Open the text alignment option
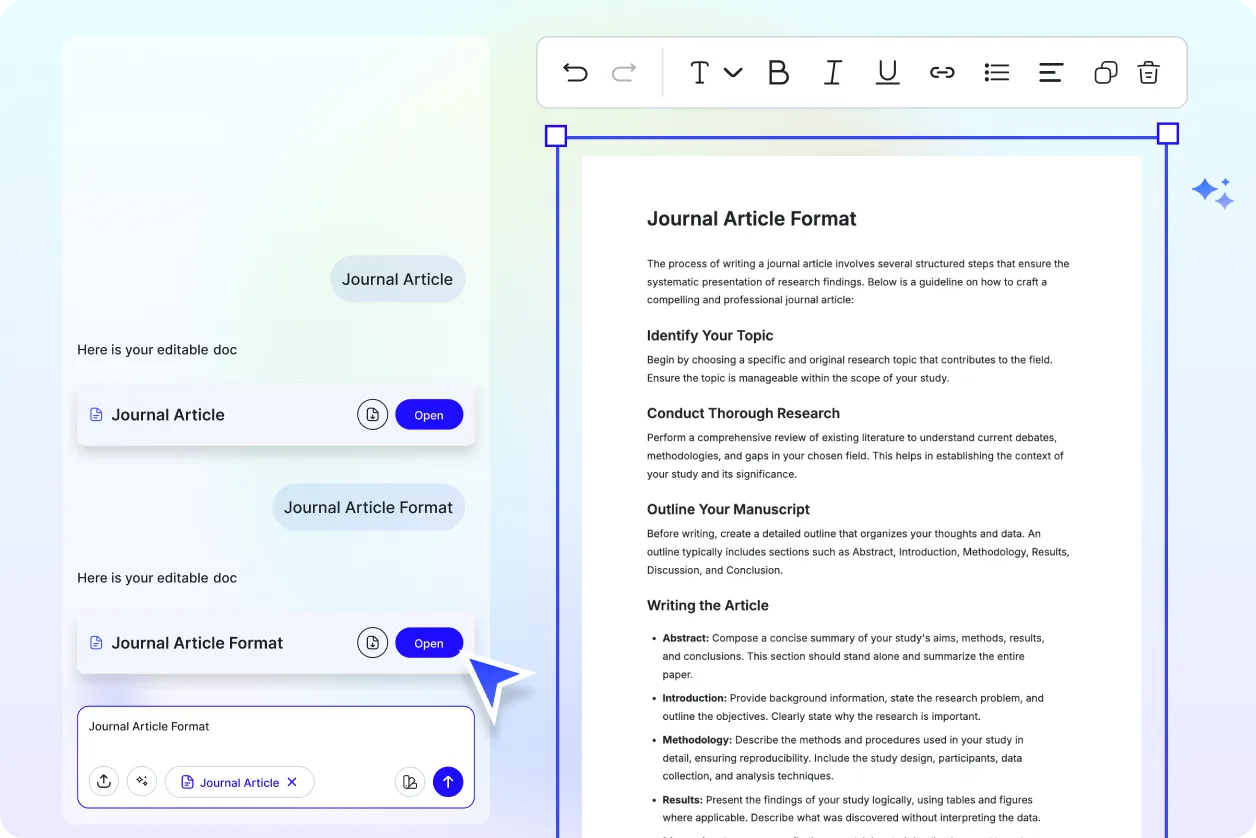 pos(1050,72)
